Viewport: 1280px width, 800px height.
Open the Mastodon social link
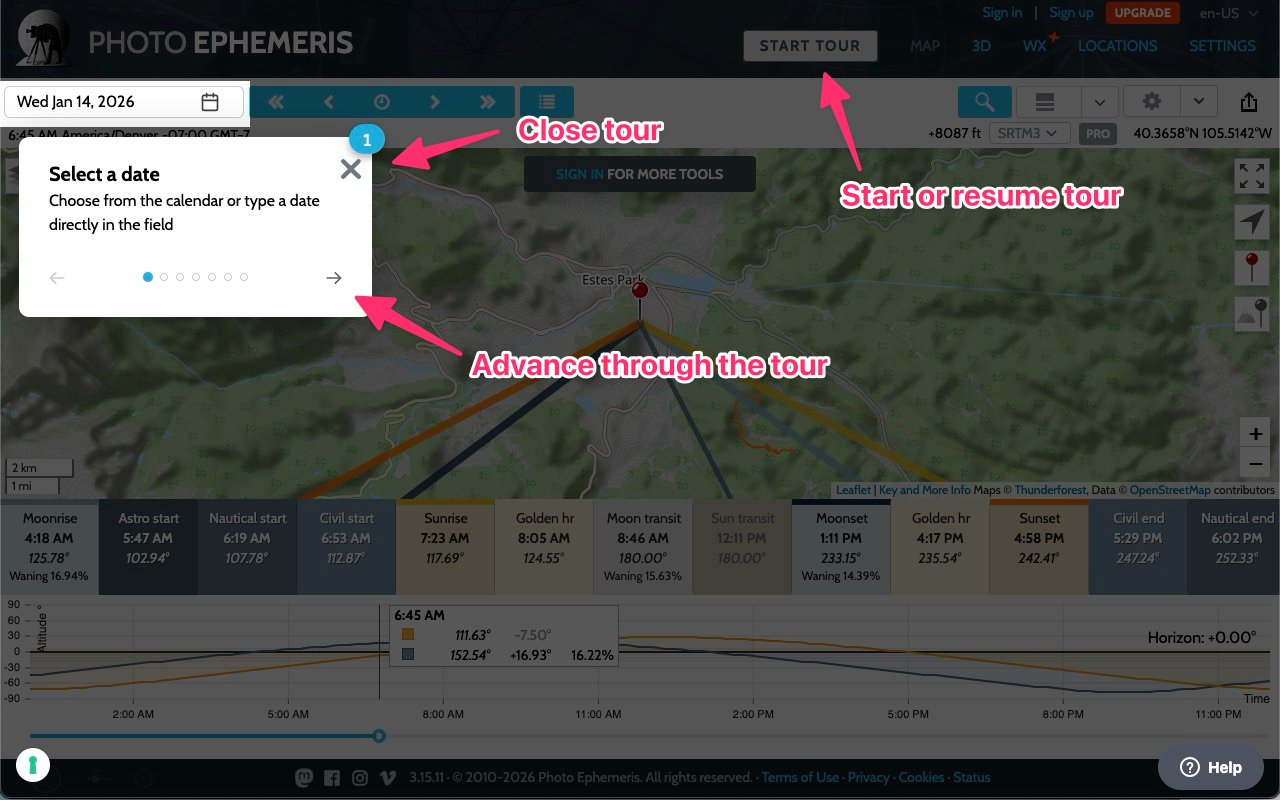pyautogui.click(x=304, y=777)
